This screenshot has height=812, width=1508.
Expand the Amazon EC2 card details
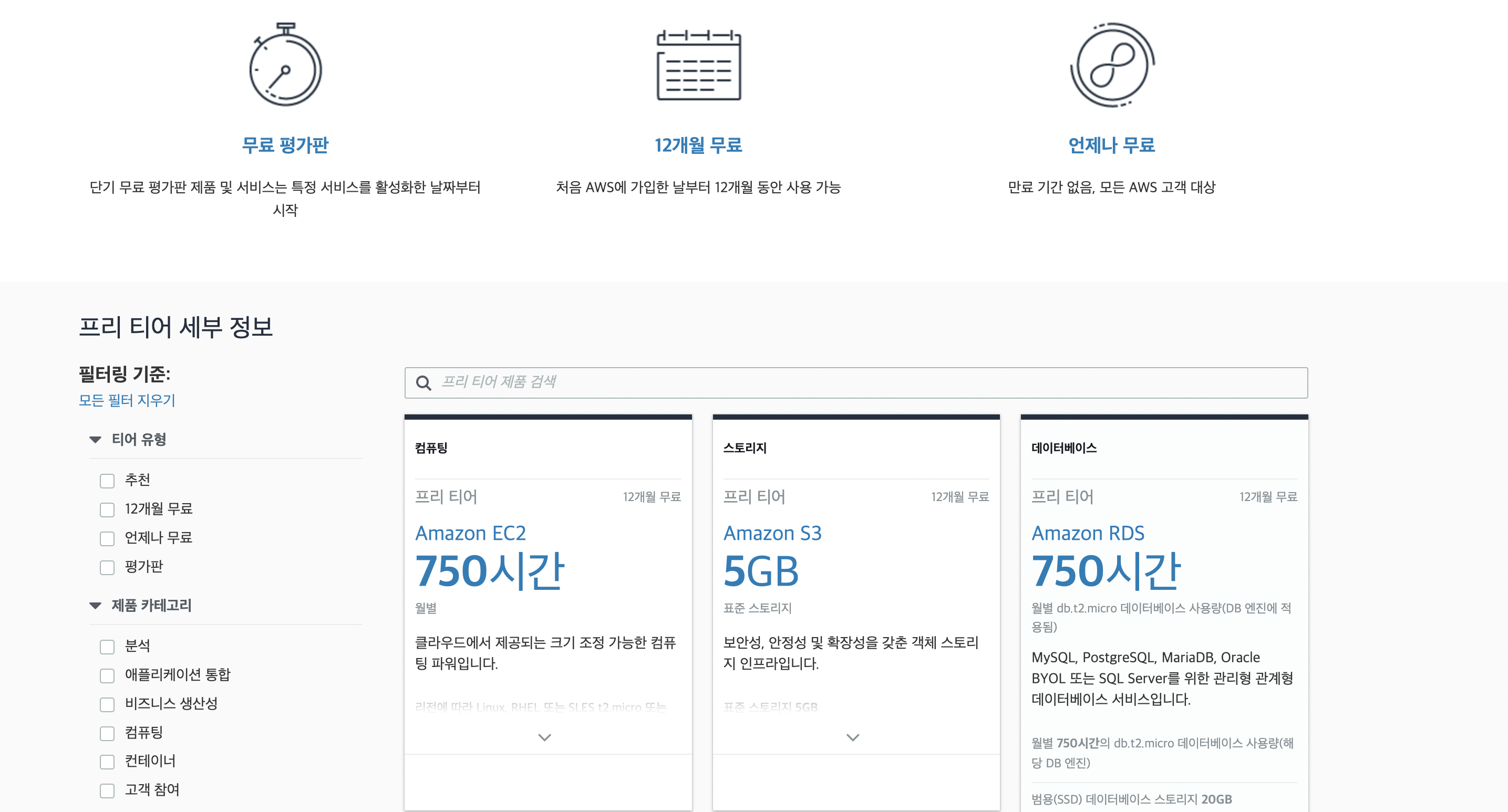[x=544, y=737]
